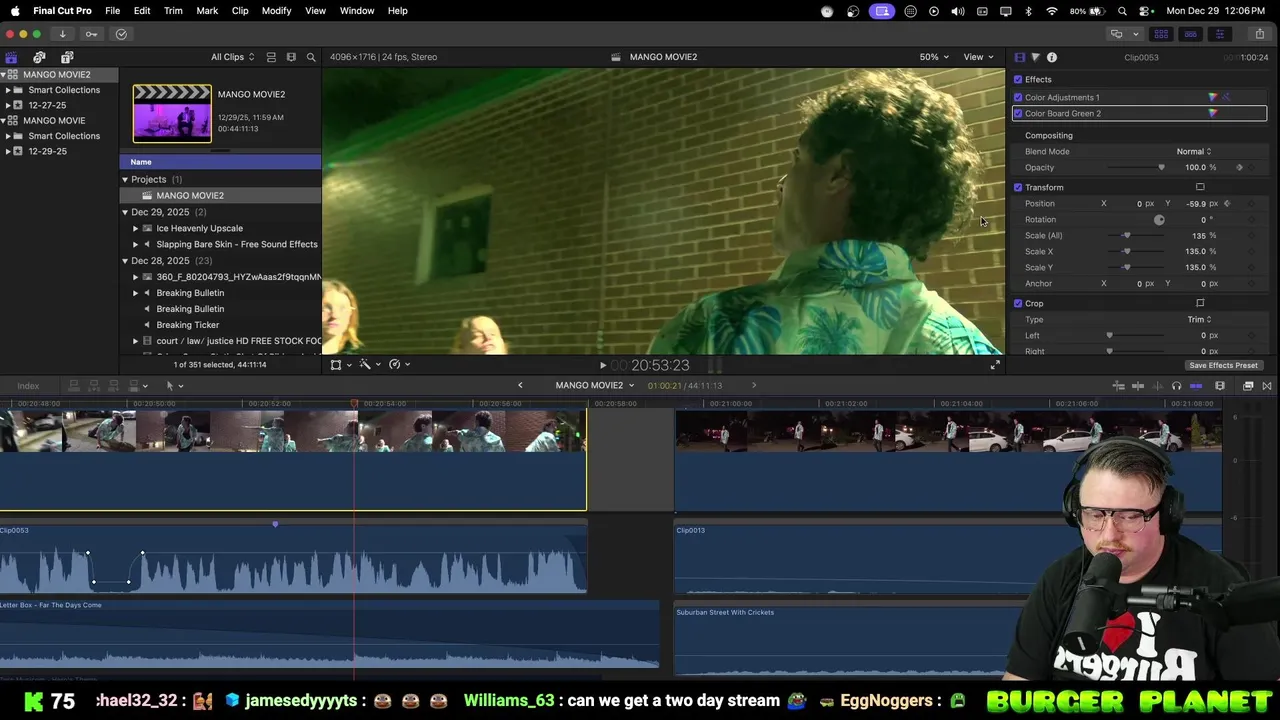Open the Info inspector tab
Viewport: 1280px width, 720px height.
pyautogui.click(x=1051, y=57)
